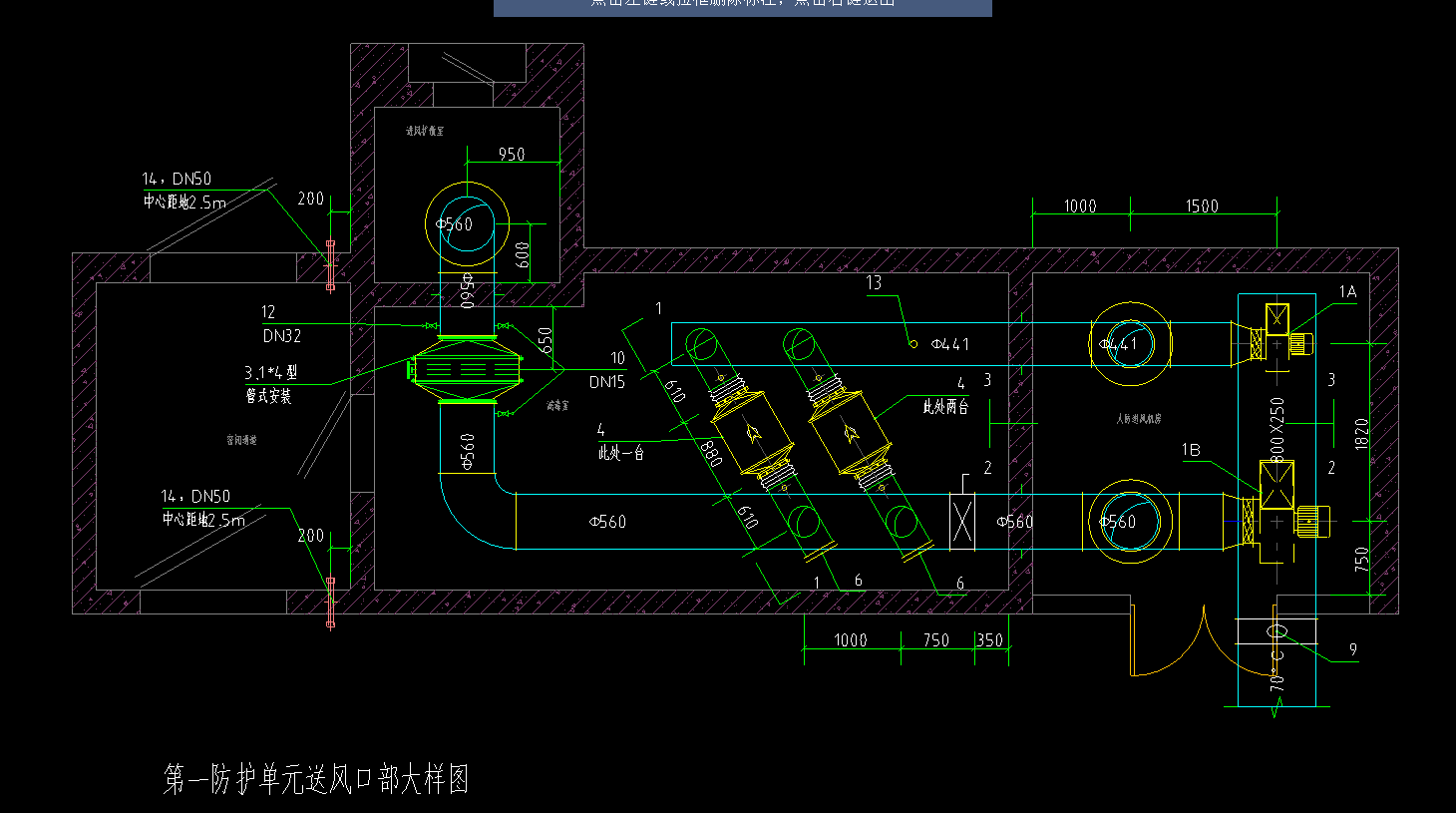Click the 滤毒室 room label

[x=556, y=406]
